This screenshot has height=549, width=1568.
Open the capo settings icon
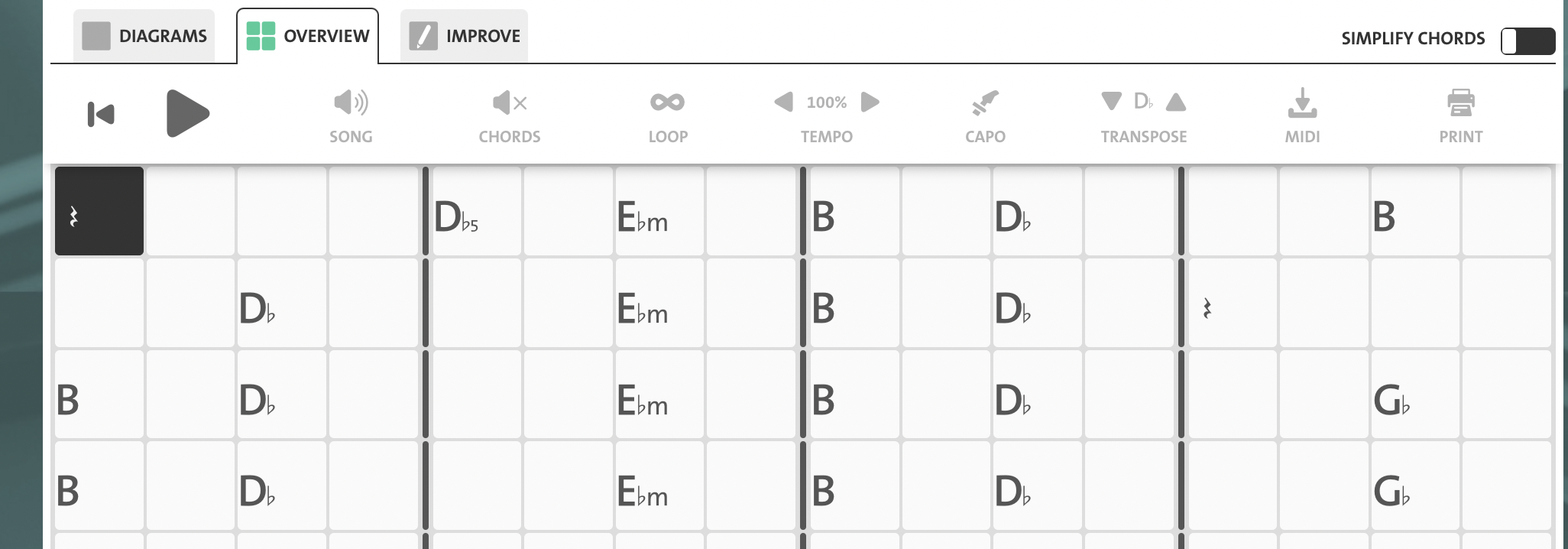[985, 103]
